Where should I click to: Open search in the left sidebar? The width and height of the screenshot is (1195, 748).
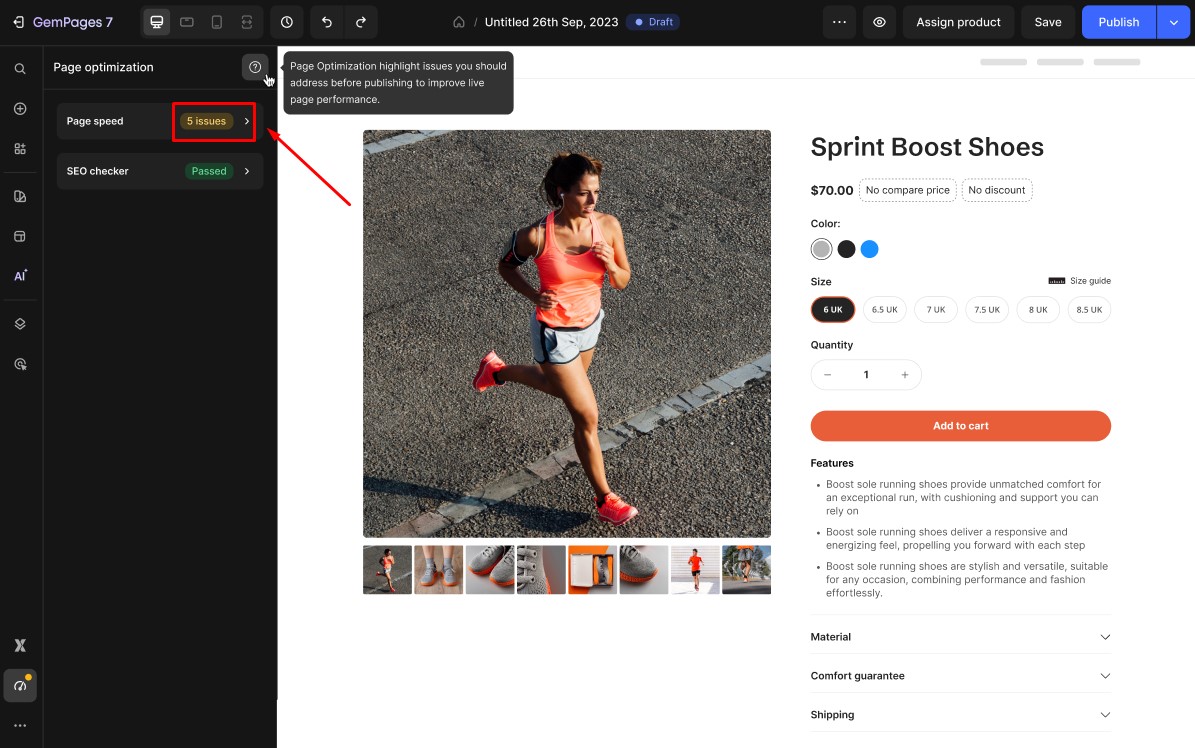tap(20, 69)
